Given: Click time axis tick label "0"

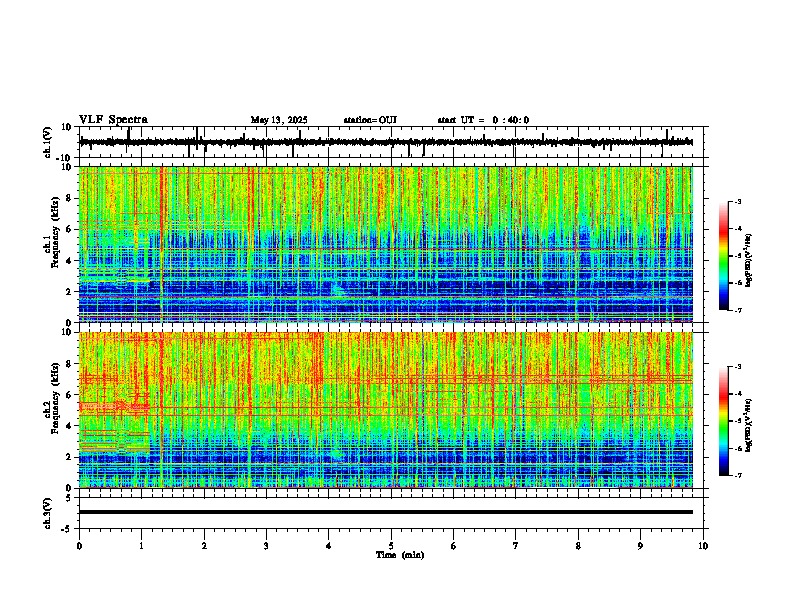Looking at the screenshot, I should 79,546.
